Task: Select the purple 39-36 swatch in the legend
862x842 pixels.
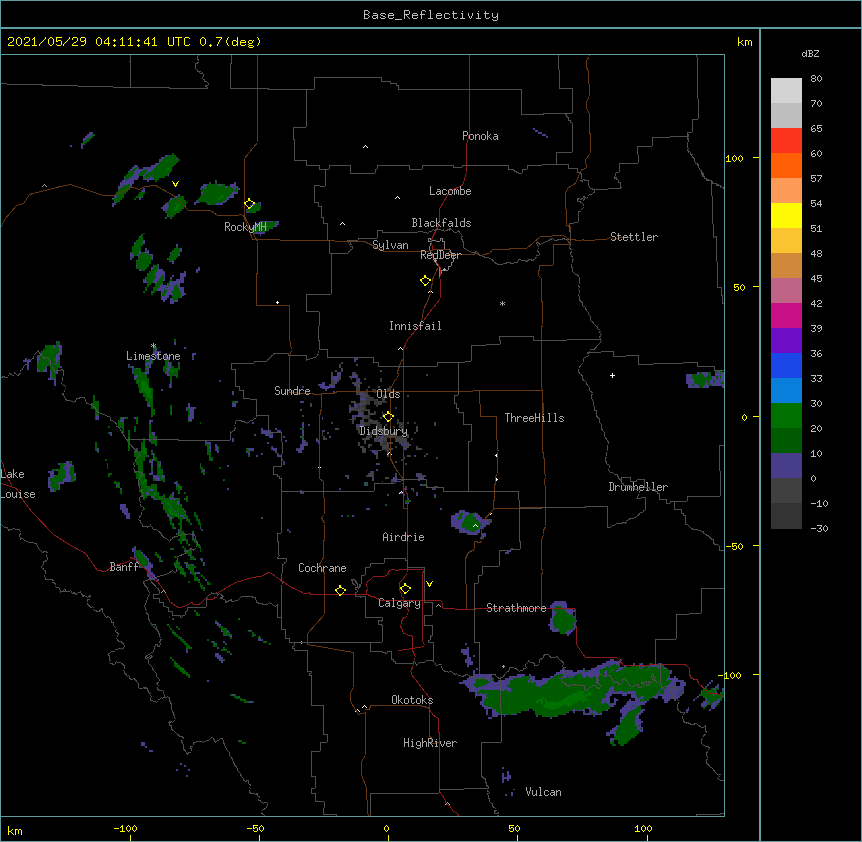Action: (x=786, y=341)
